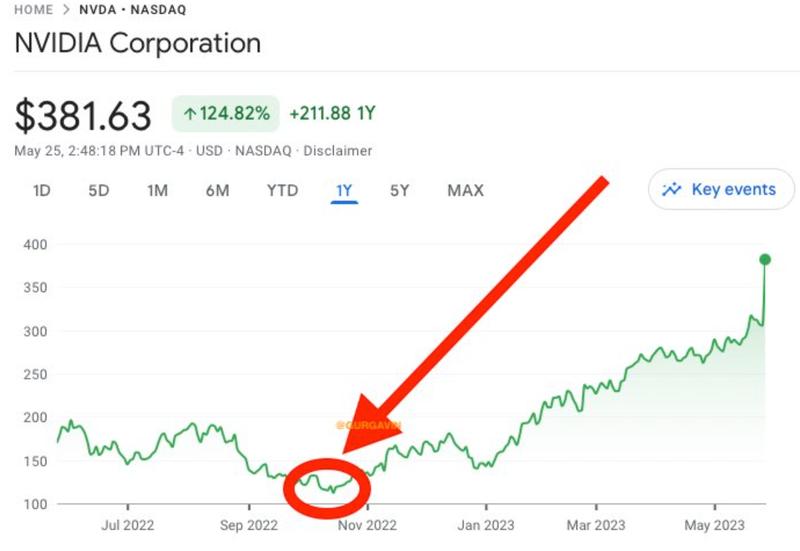Select the 5D time range tab
Screen dimensions: 800x551
click(x=98, y=190)
